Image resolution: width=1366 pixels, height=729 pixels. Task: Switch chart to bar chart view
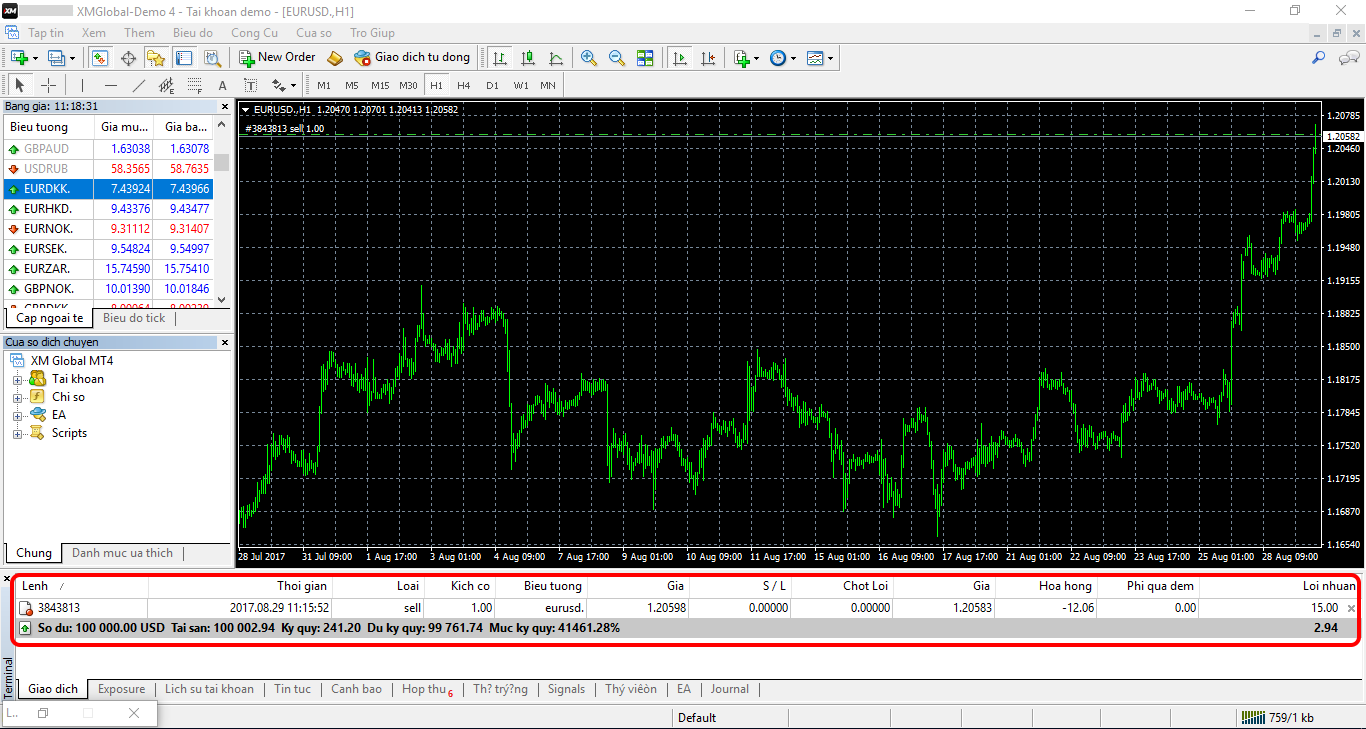coord(500,58)
